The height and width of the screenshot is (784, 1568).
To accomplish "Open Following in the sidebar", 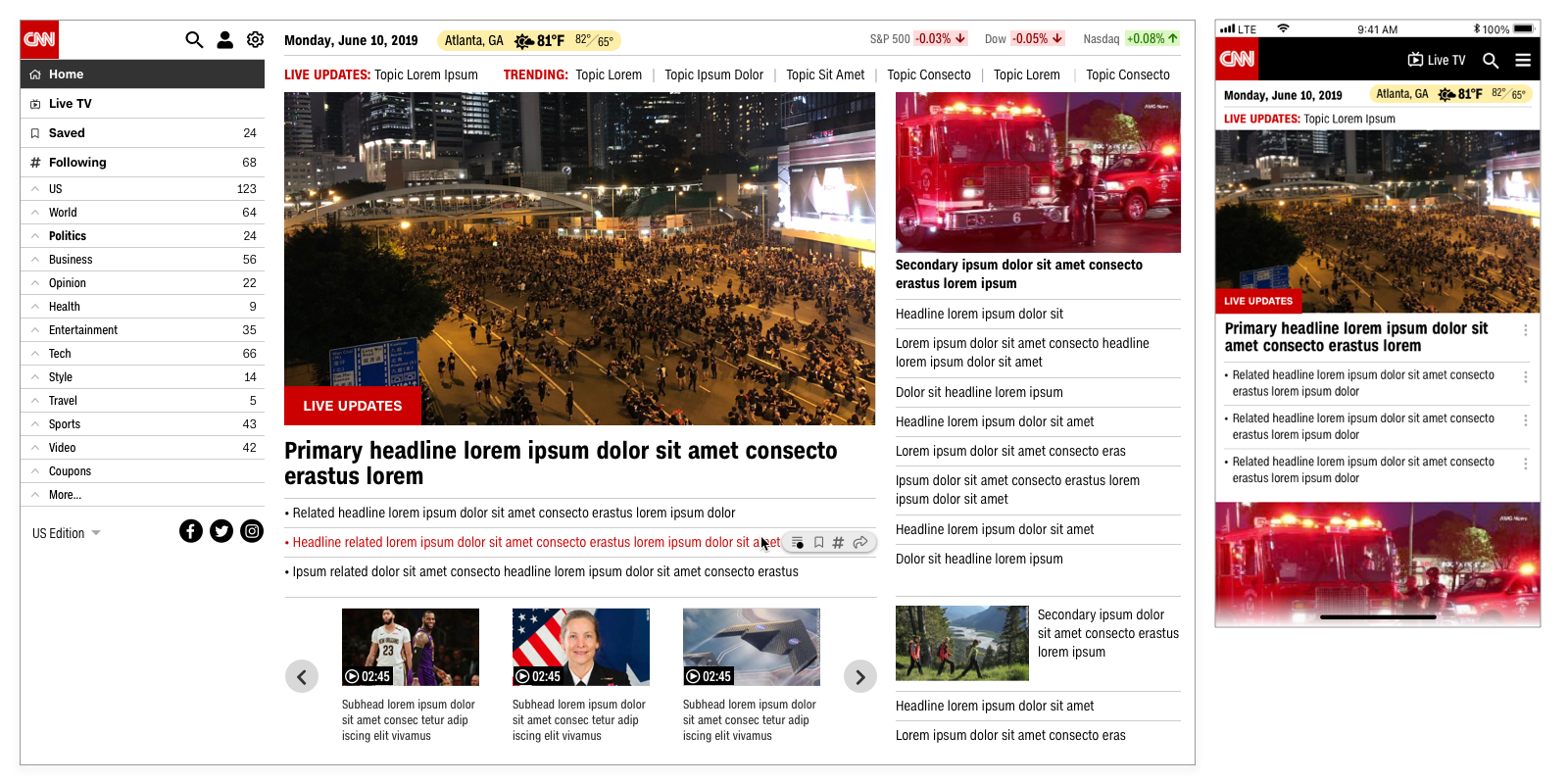I will pos(142,163).
